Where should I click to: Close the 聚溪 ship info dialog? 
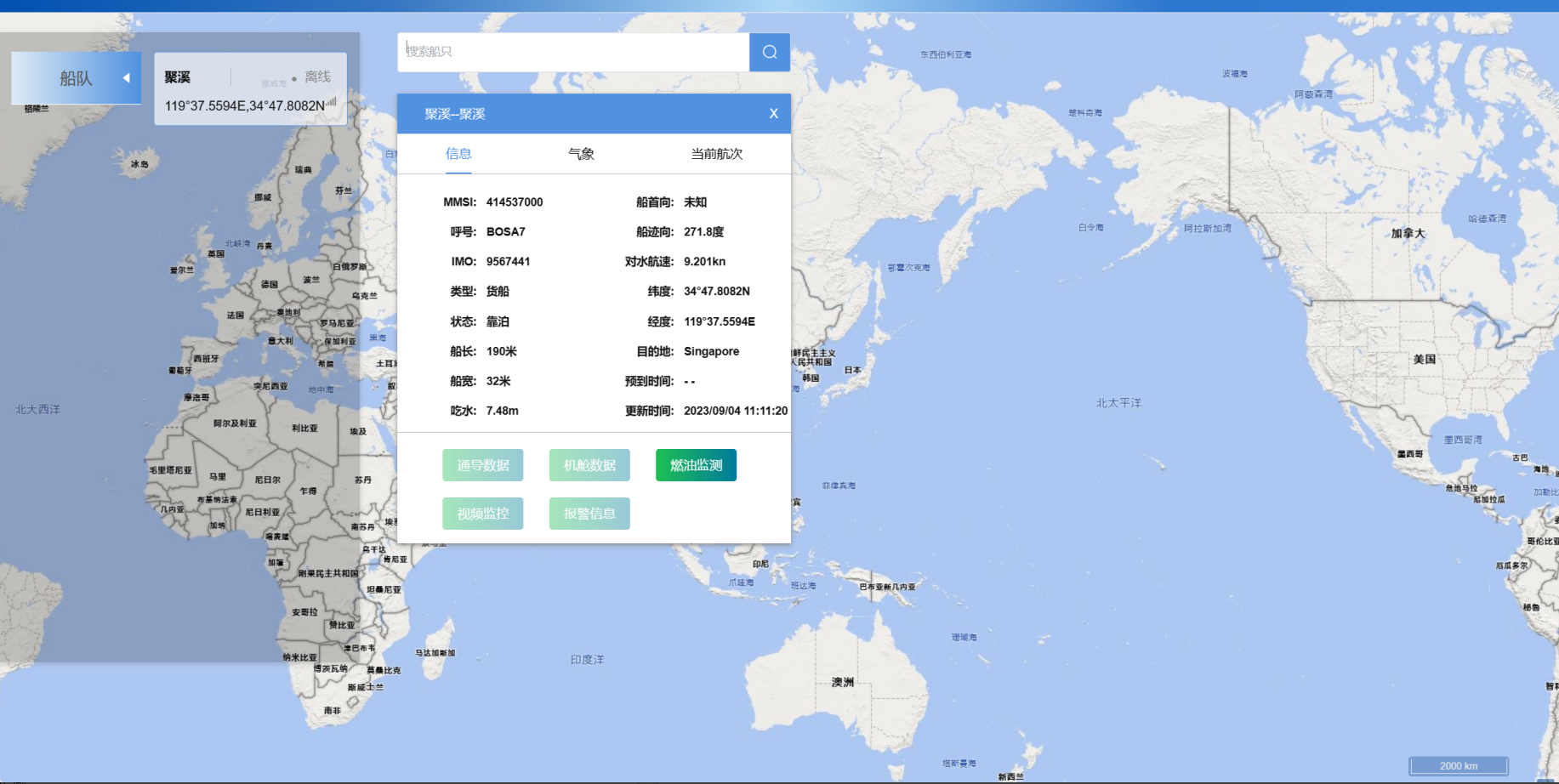(773, 113)
